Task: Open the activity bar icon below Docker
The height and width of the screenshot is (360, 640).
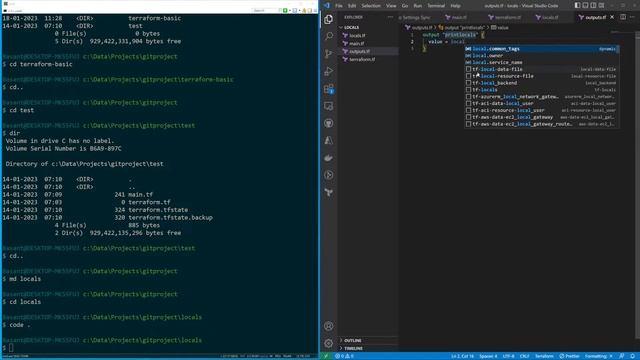Action: click(x=329, y=175)
